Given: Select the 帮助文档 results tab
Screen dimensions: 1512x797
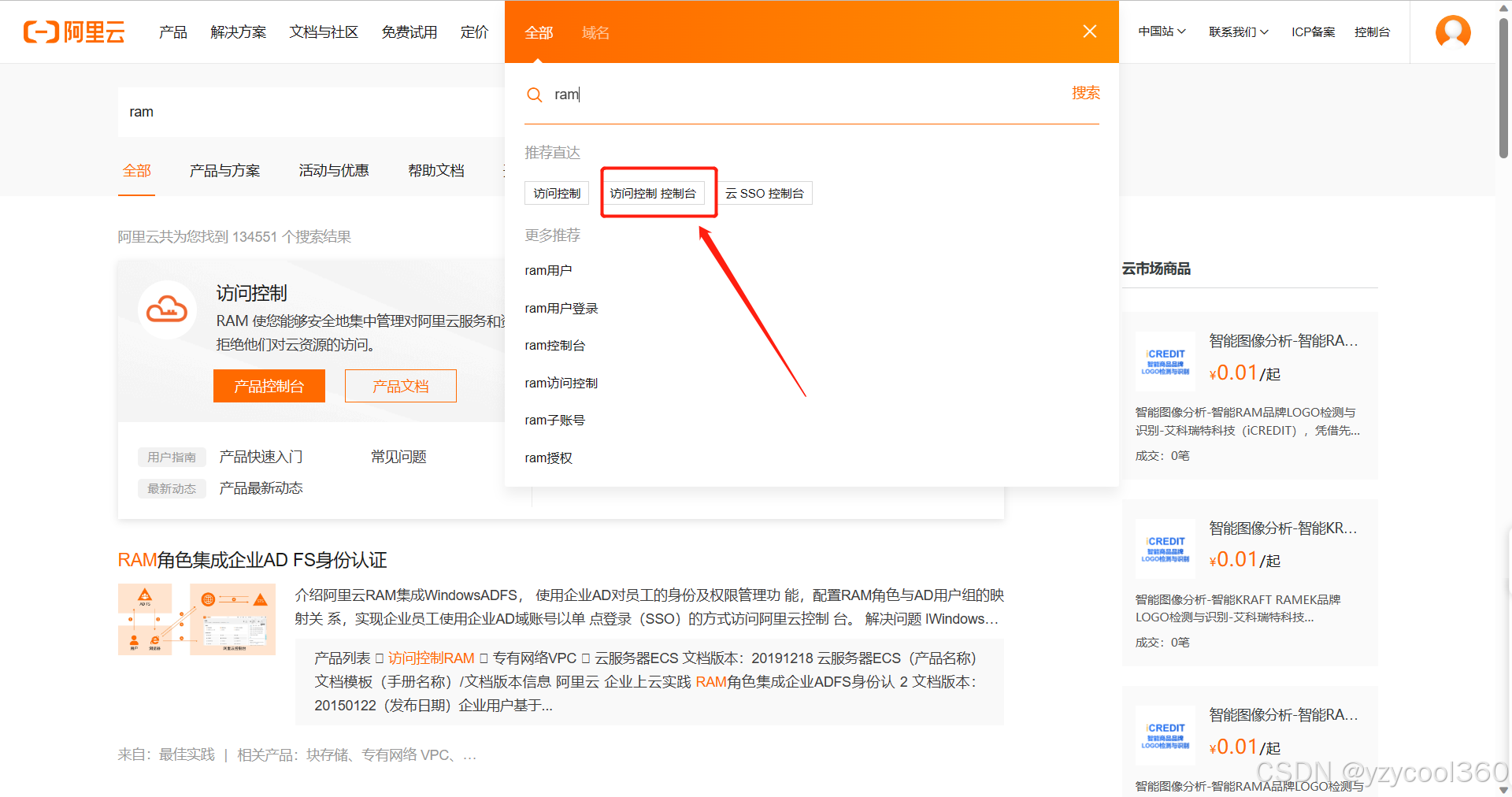Looking at the screenshot, I should click(x=436, y=170).
